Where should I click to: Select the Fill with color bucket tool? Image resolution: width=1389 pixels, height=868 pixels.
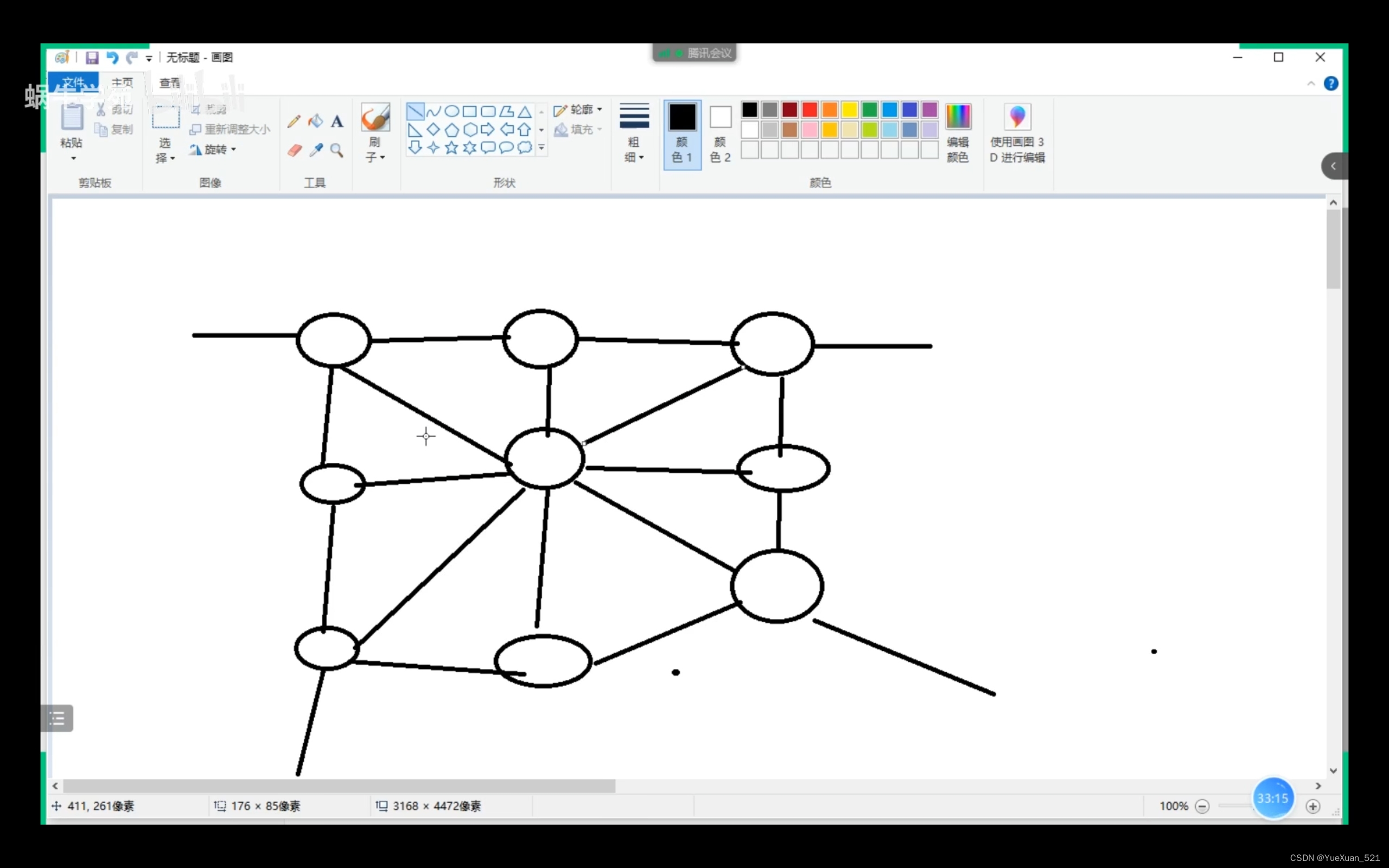click(x=315, y=121)
